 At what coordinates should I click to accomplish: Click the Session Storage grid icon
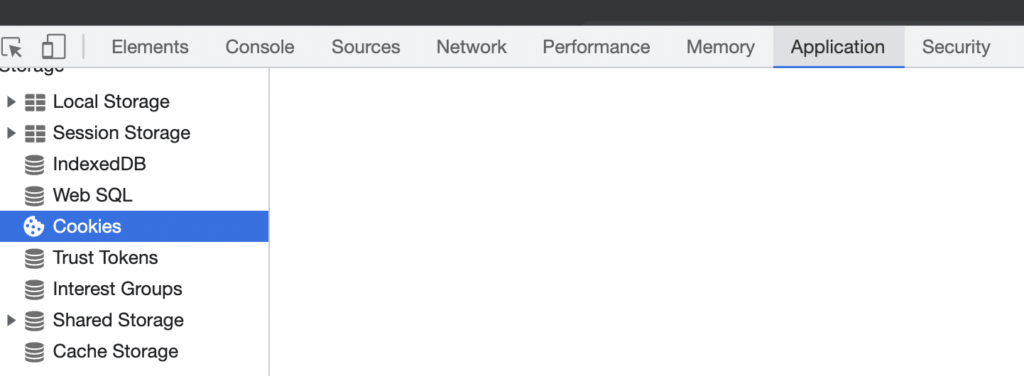pos(35,133)
